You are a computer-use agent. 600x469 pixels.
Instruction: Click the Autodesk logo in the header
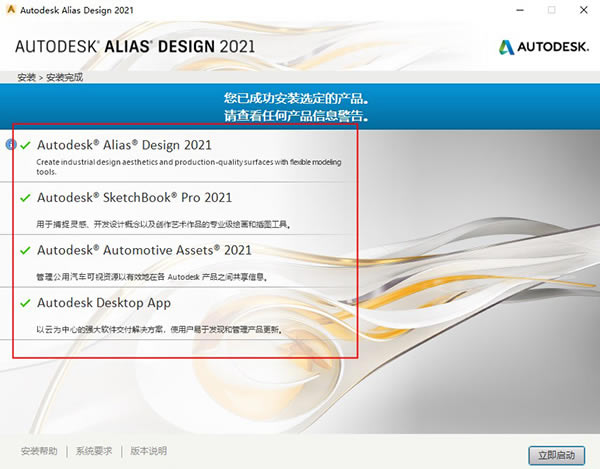543,47
